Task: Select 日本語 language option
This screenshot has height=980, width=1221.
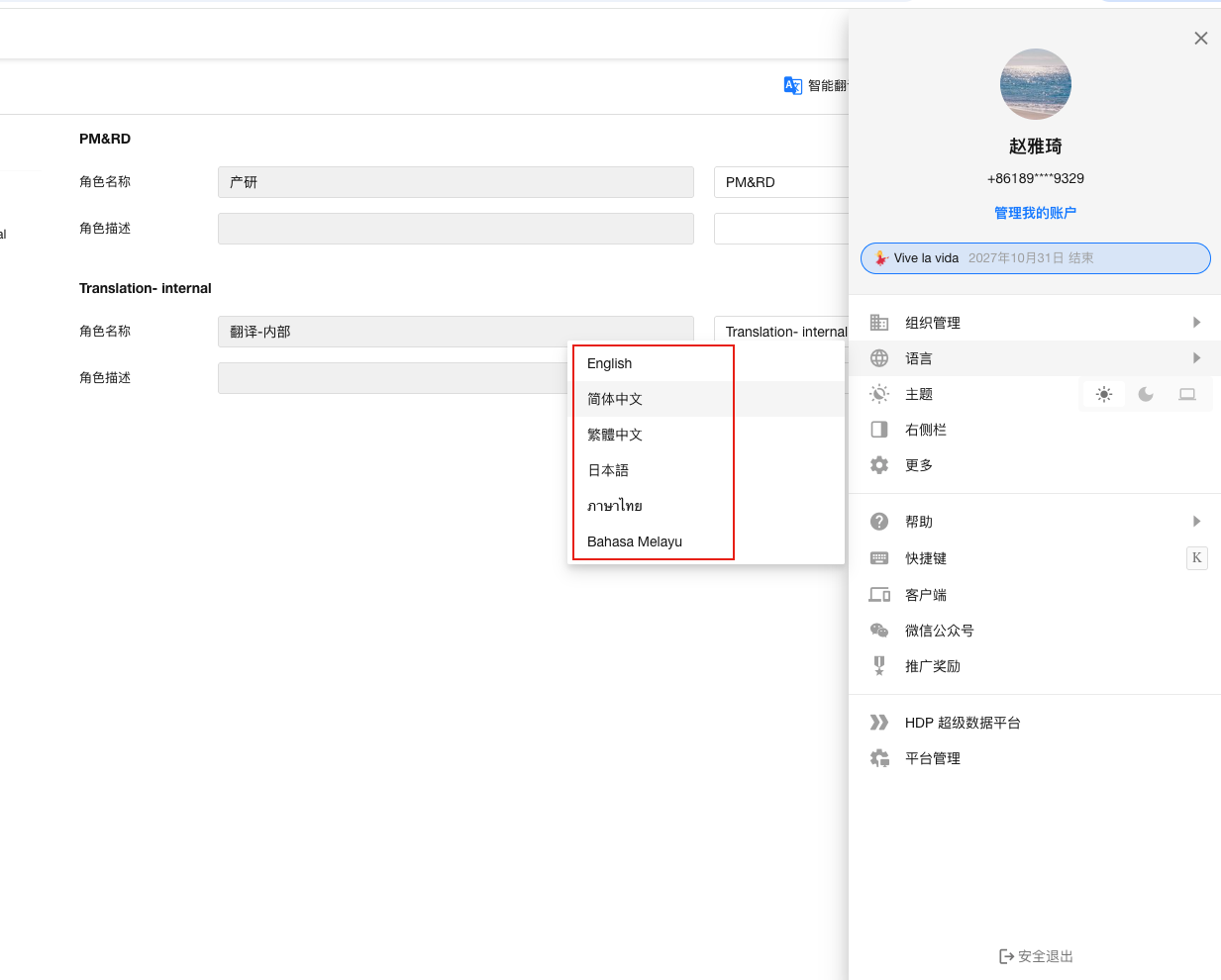Action: click(706, 470)
